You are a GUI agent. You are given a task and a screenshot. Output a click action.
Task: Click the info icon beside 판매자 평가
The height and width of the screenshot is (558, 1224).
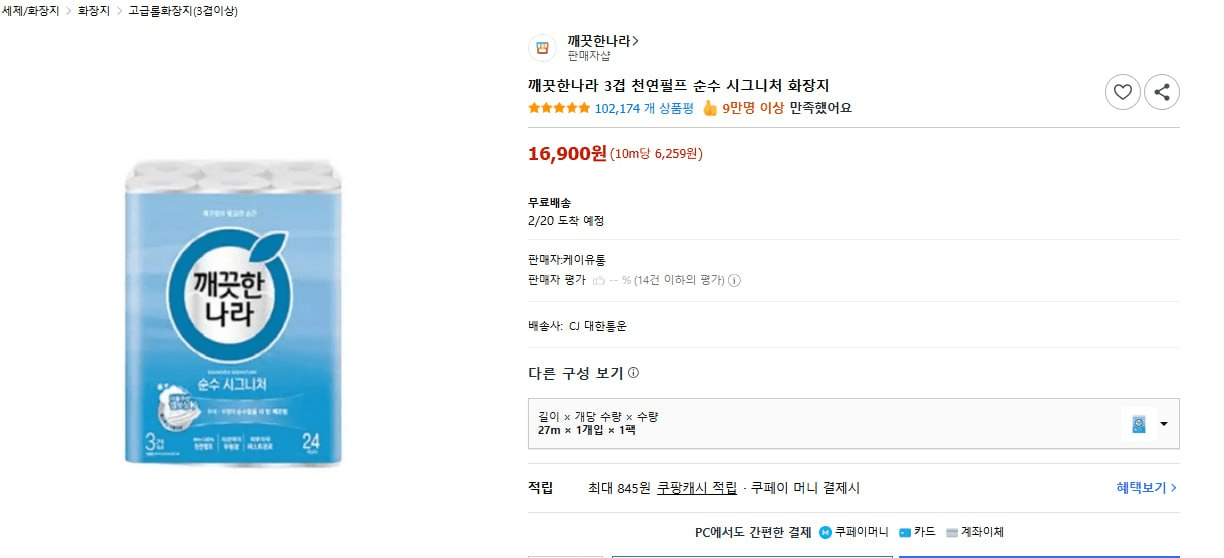pyautogui.click(x=734, y=280)
